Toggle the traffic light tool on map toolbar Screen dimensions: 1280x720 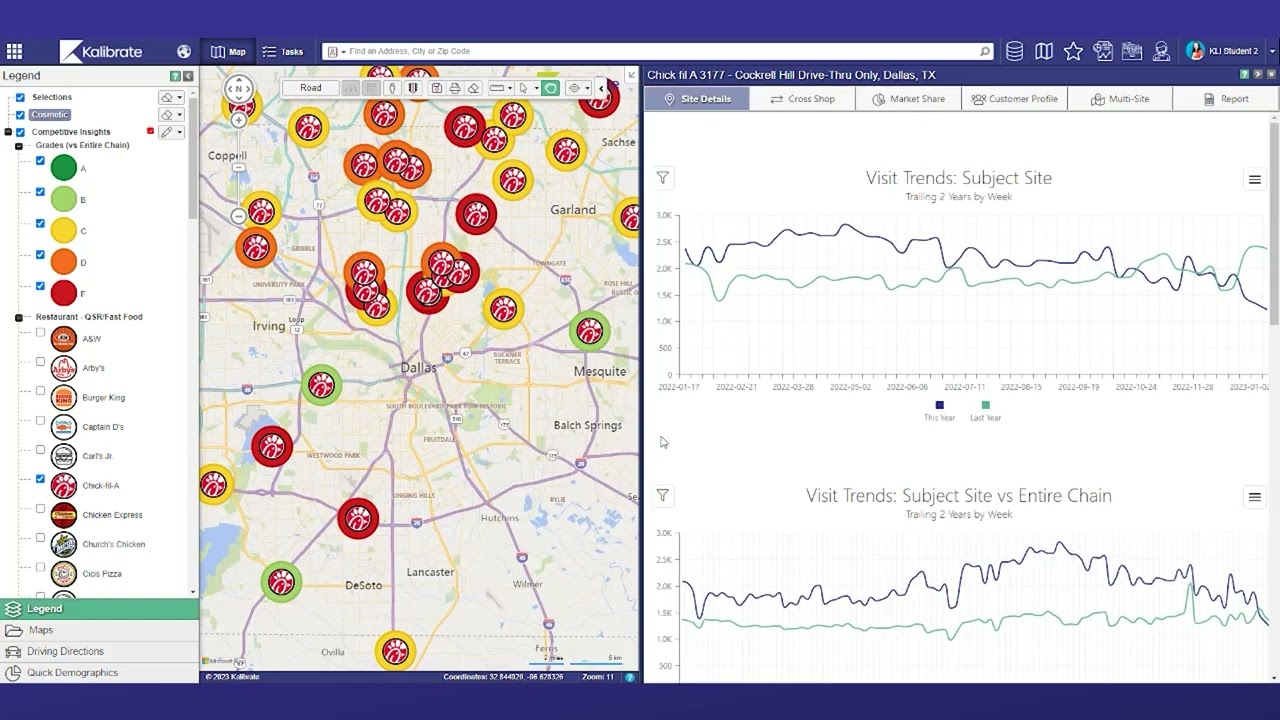coord(412,88)
